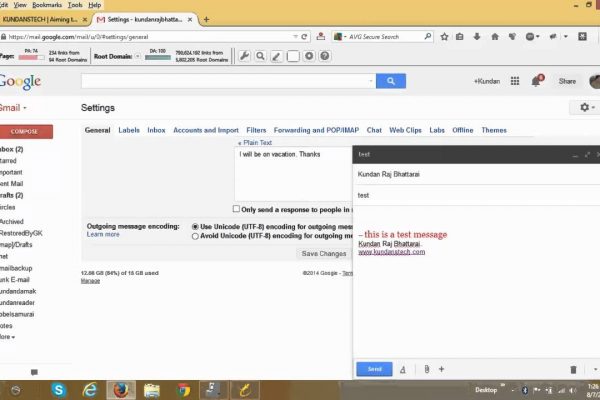The height and width of the screenshot is (400, 600).
Task: Open the Drafts (2) label
Action: pyautogui.click(x=11, y=195)
